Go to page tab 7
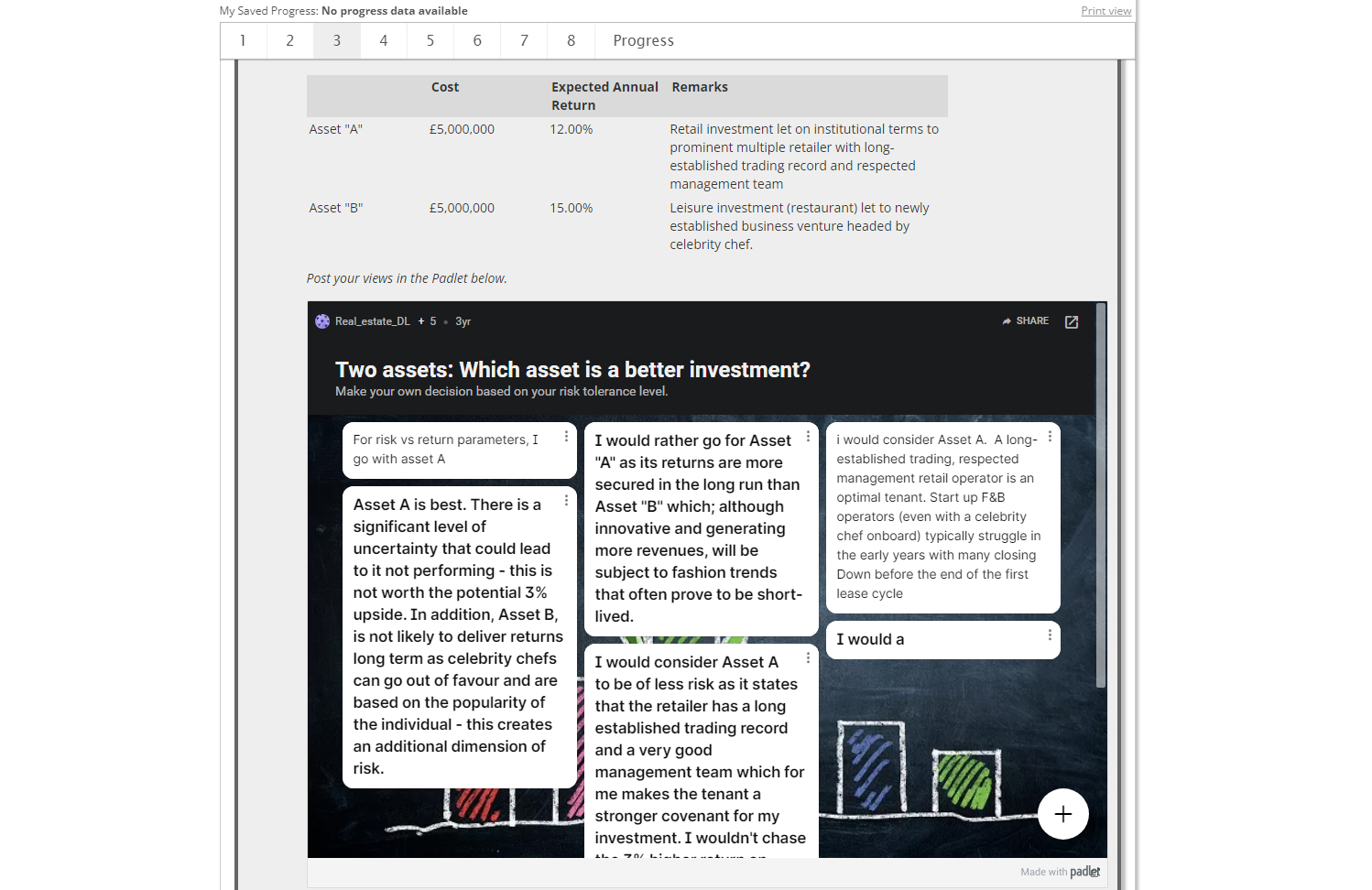This screenshot has width=1372, height=890. coord(523,40)
